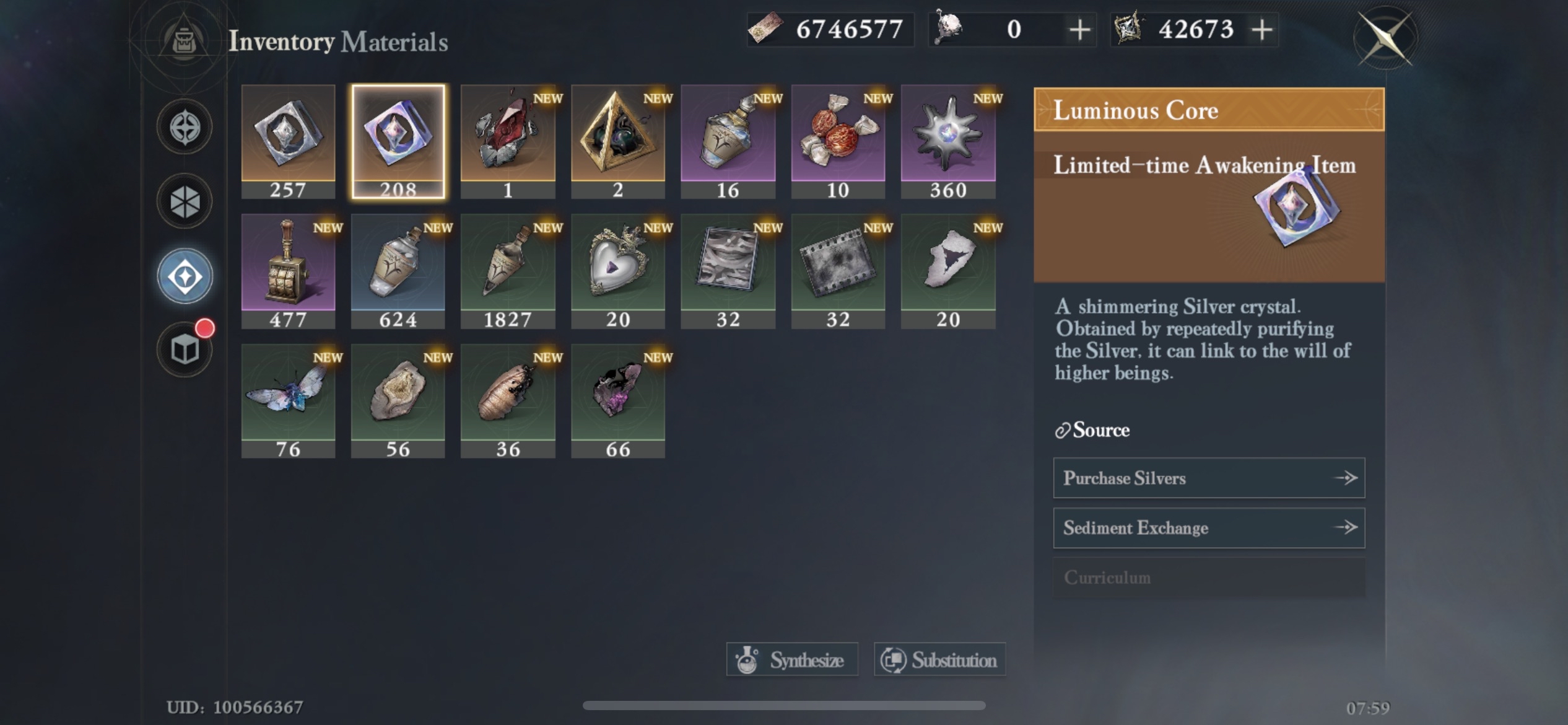Select the first sidebar category icon
Image resolution: width=1568 pixels, height=725 pixels.
tap(185, 127)
